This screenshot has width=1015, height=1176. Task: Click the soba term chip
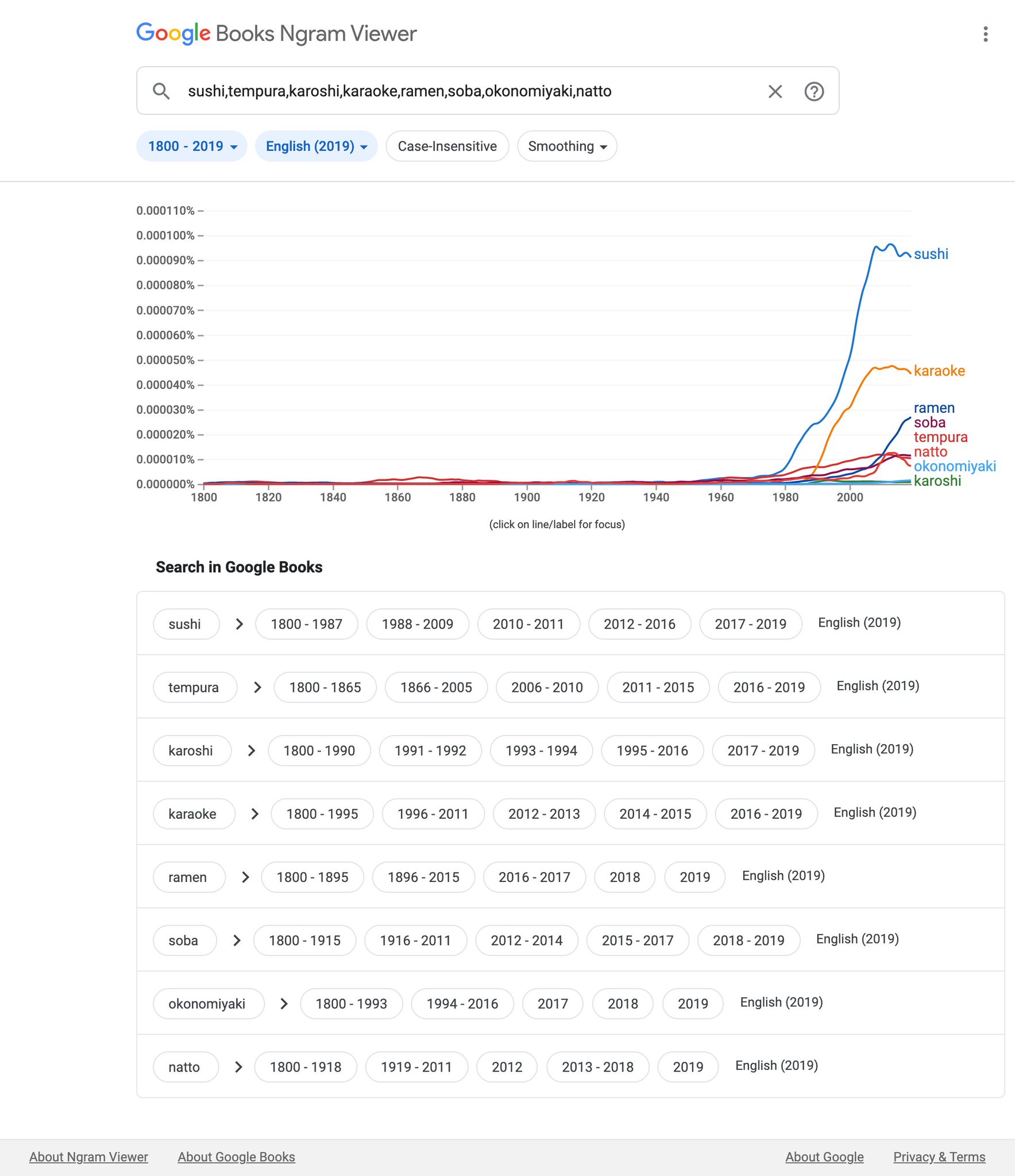point(184,940)
